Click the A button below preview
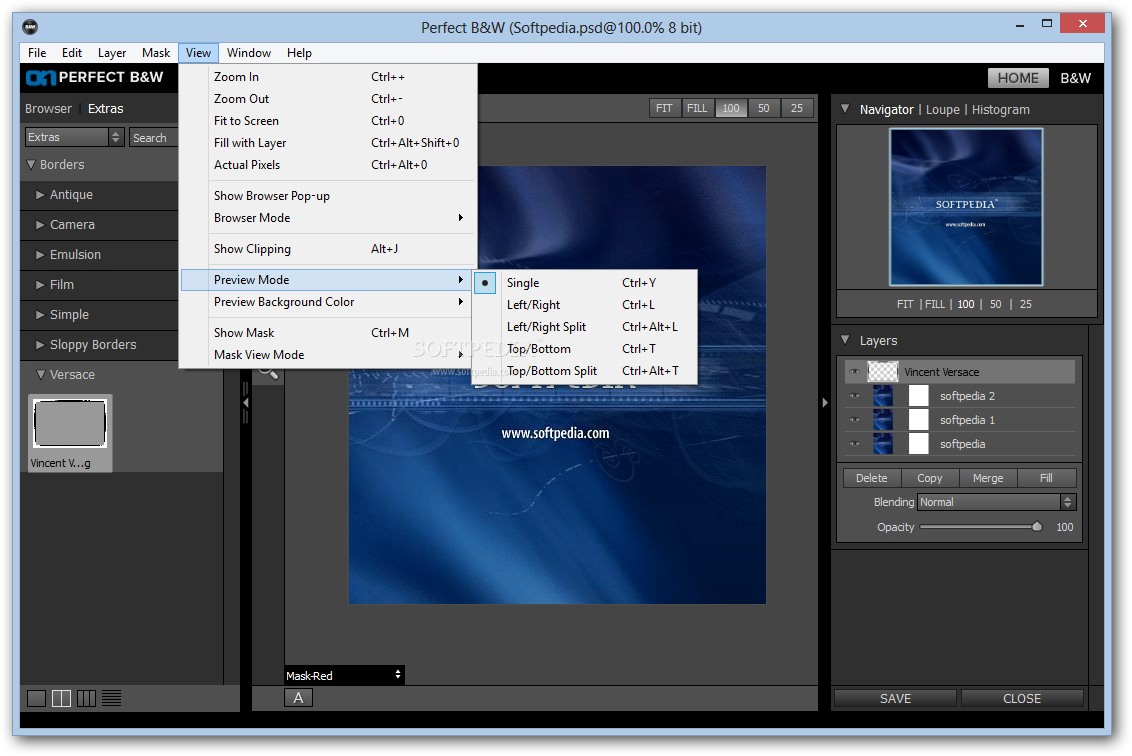The image size is (1132, 756). click(298, 698)
